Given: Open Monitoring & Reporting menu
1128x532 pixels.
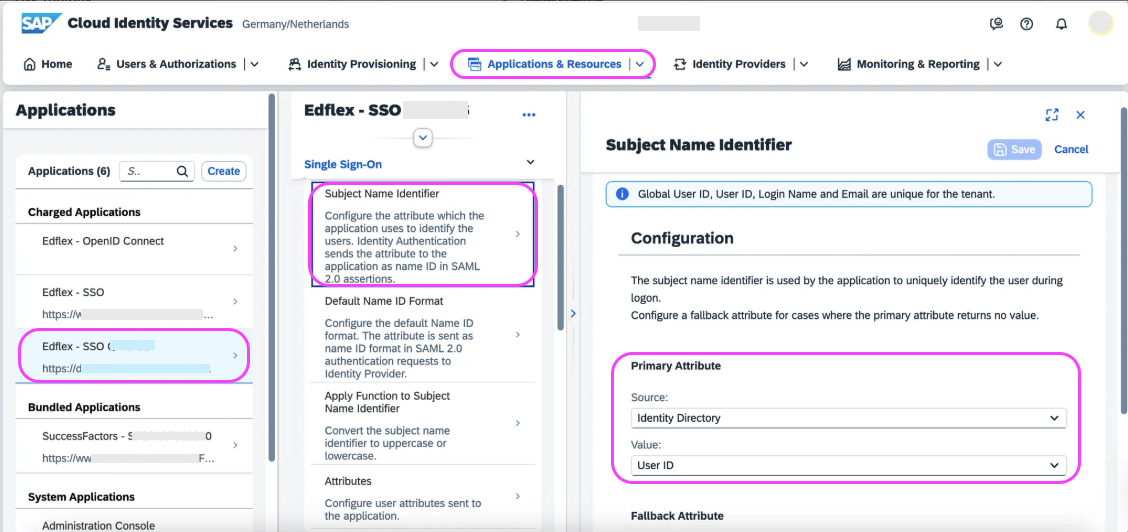Looking at the screenshot, I should click(908, 64).
